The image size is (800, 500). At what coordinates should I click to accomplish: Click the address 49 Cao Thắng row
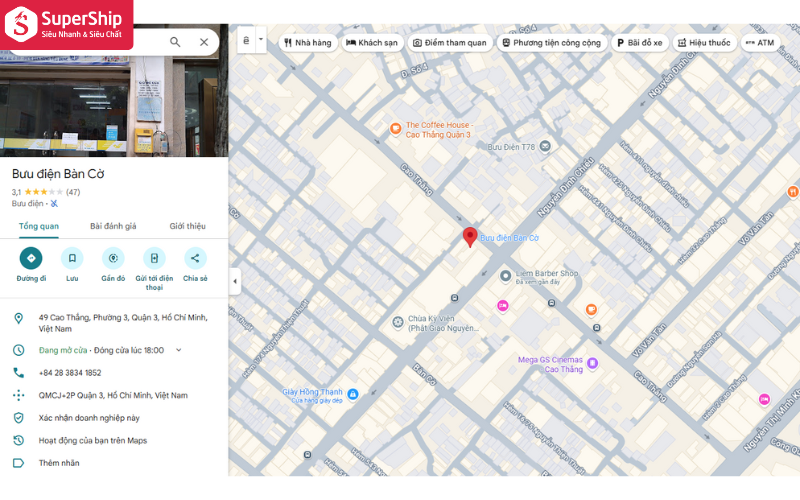(x=114, y=323)
